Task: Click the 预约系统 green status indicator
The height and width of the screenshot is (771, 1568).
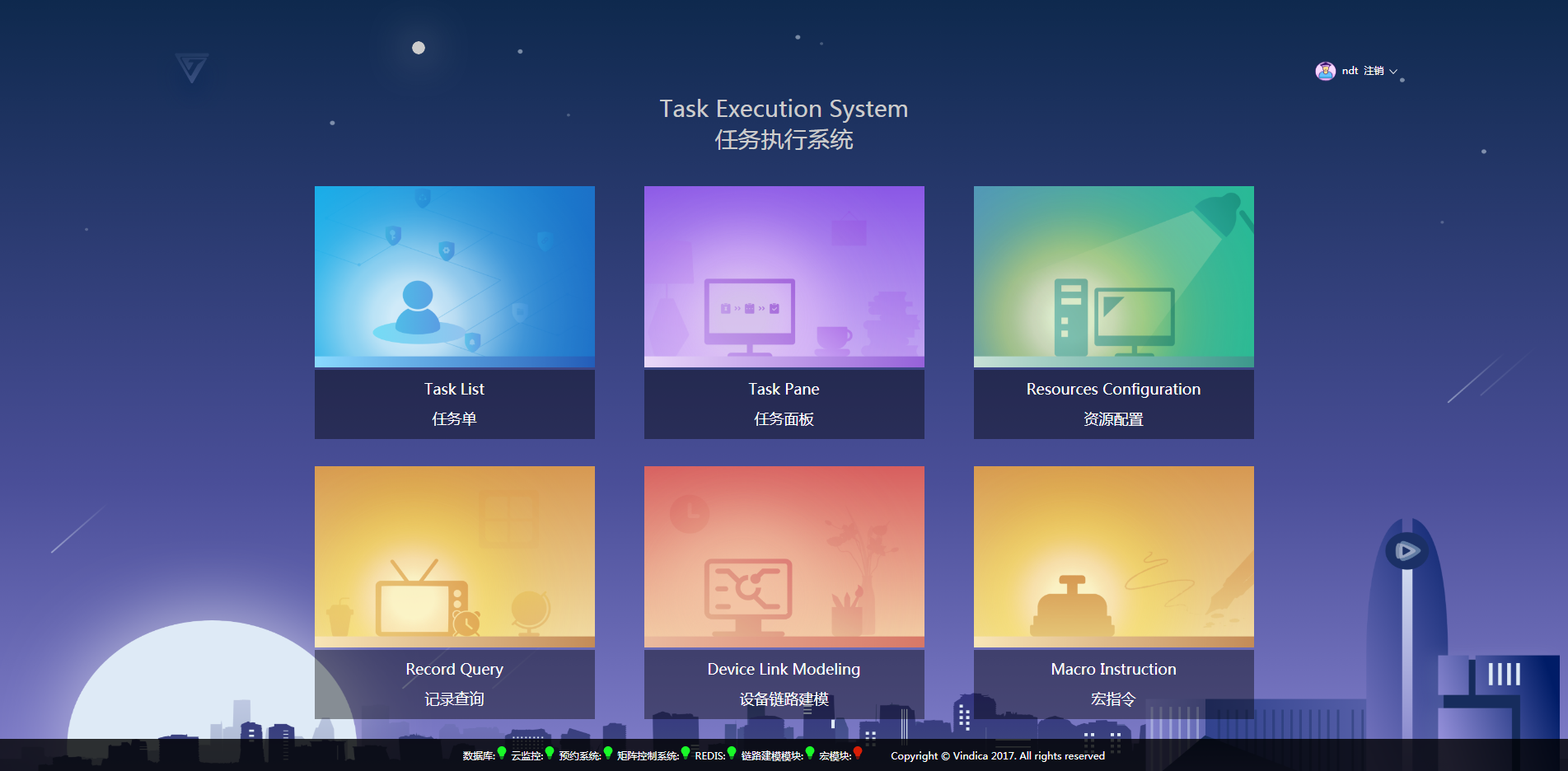Action: point(608,753)
